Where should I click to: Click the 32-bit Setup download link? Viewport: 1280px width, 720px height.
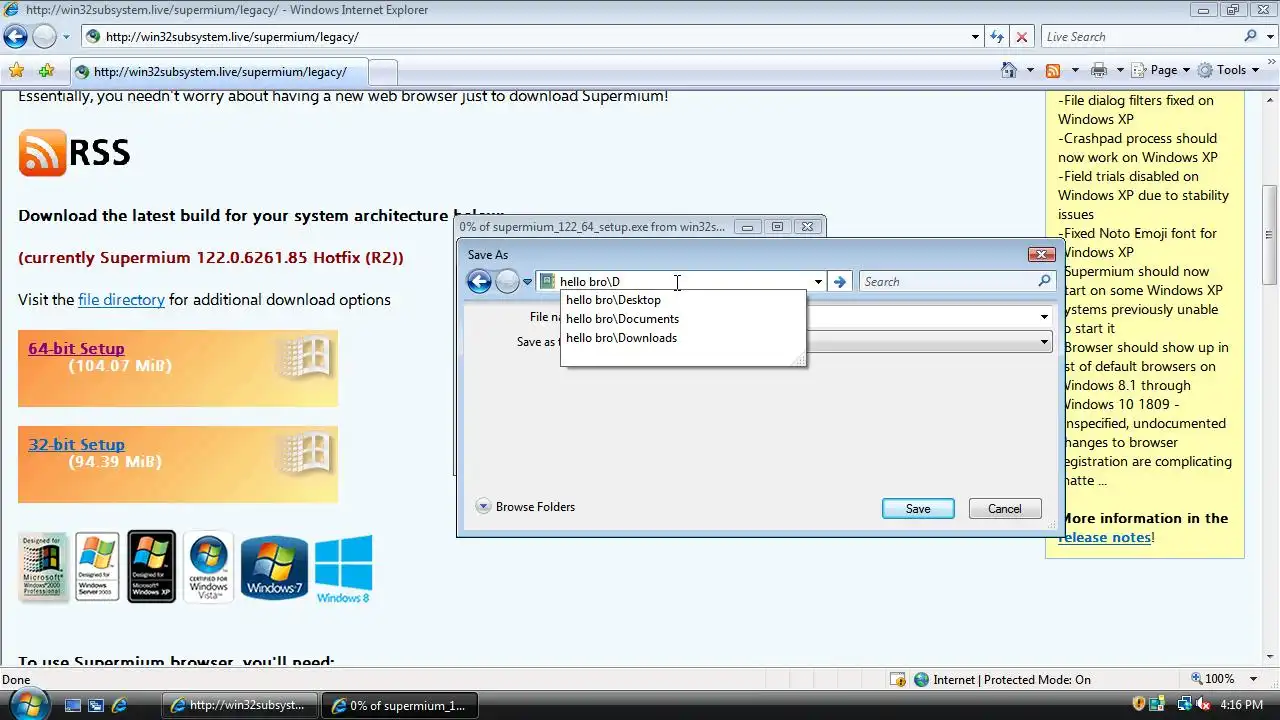(76, 444)
